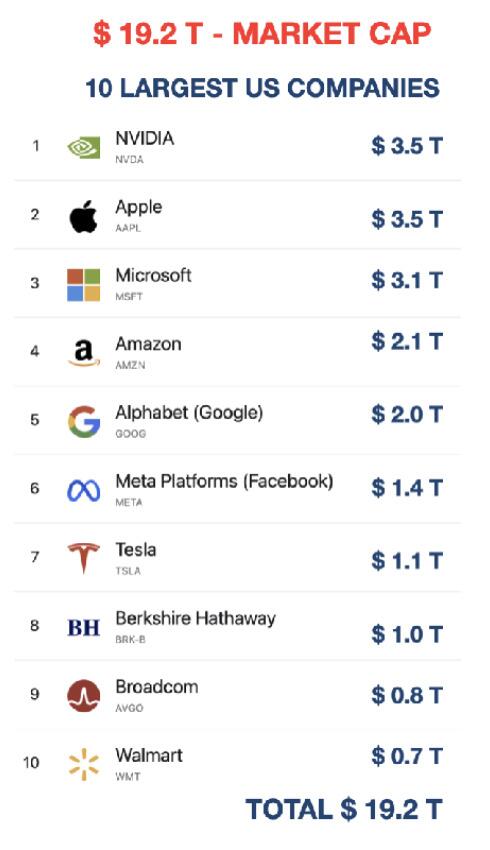Click the NVIDIA green eye logo
Viewport: 490px width, 850px height.
point(83,147)
